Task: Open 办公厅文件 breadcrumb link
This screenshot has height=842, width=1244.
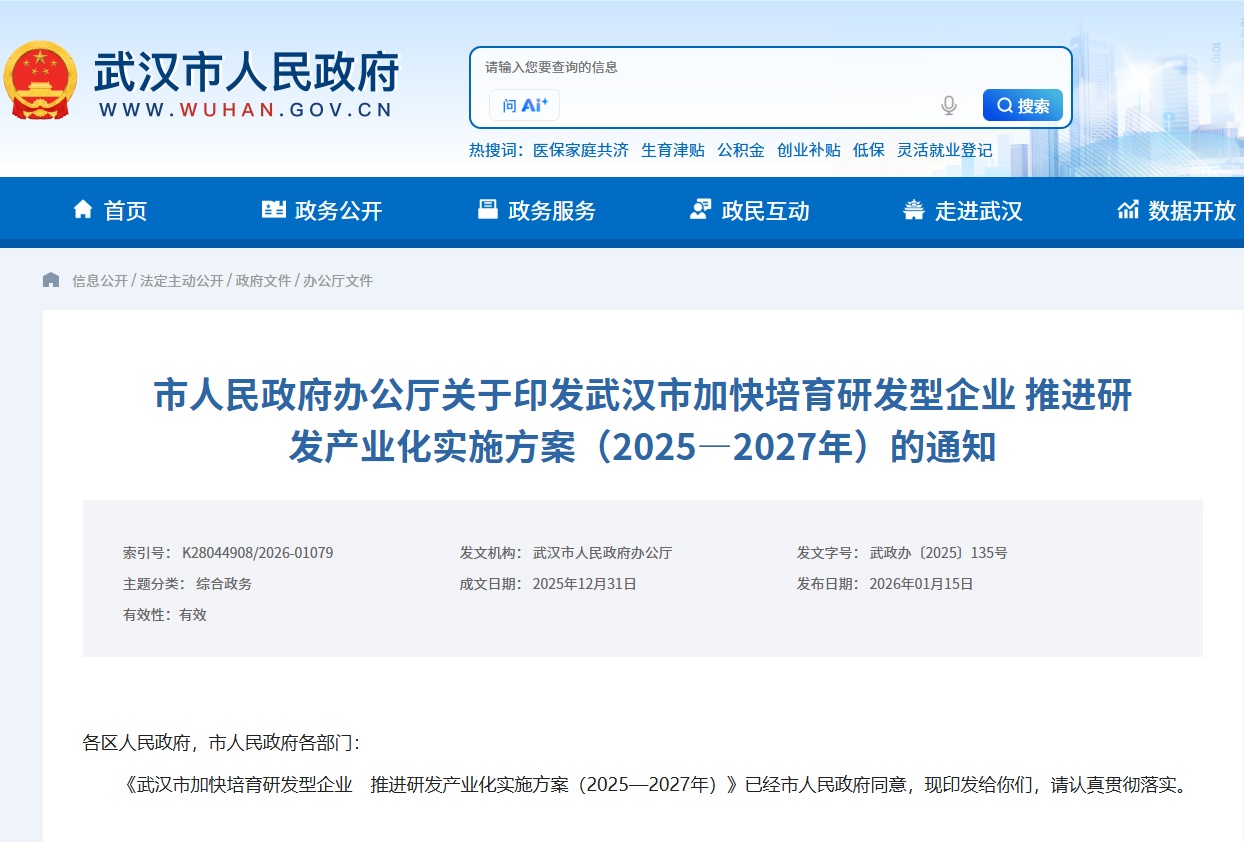Action: click(337, 281)
